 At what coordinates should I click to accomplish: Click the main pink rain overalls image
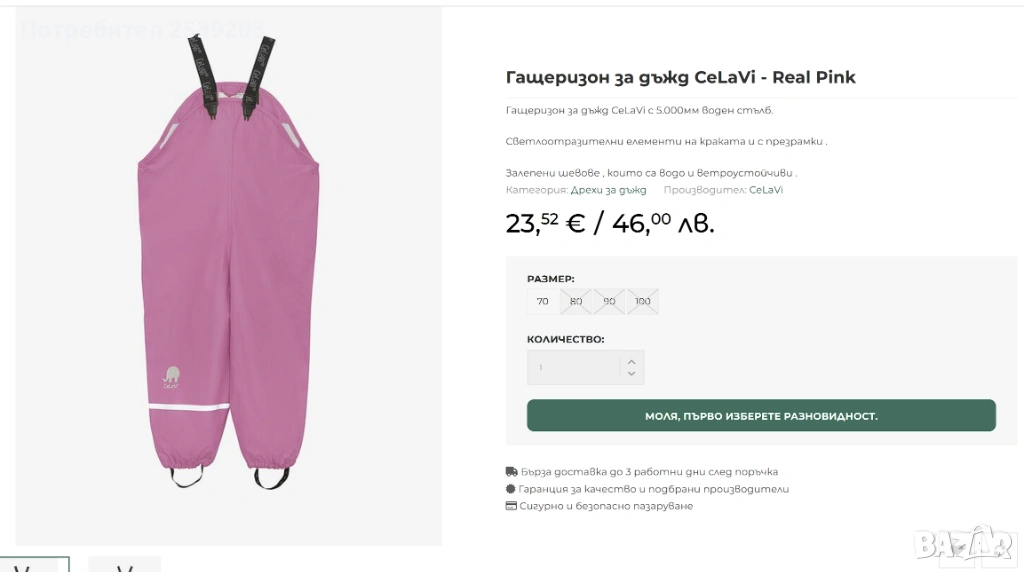229,276
